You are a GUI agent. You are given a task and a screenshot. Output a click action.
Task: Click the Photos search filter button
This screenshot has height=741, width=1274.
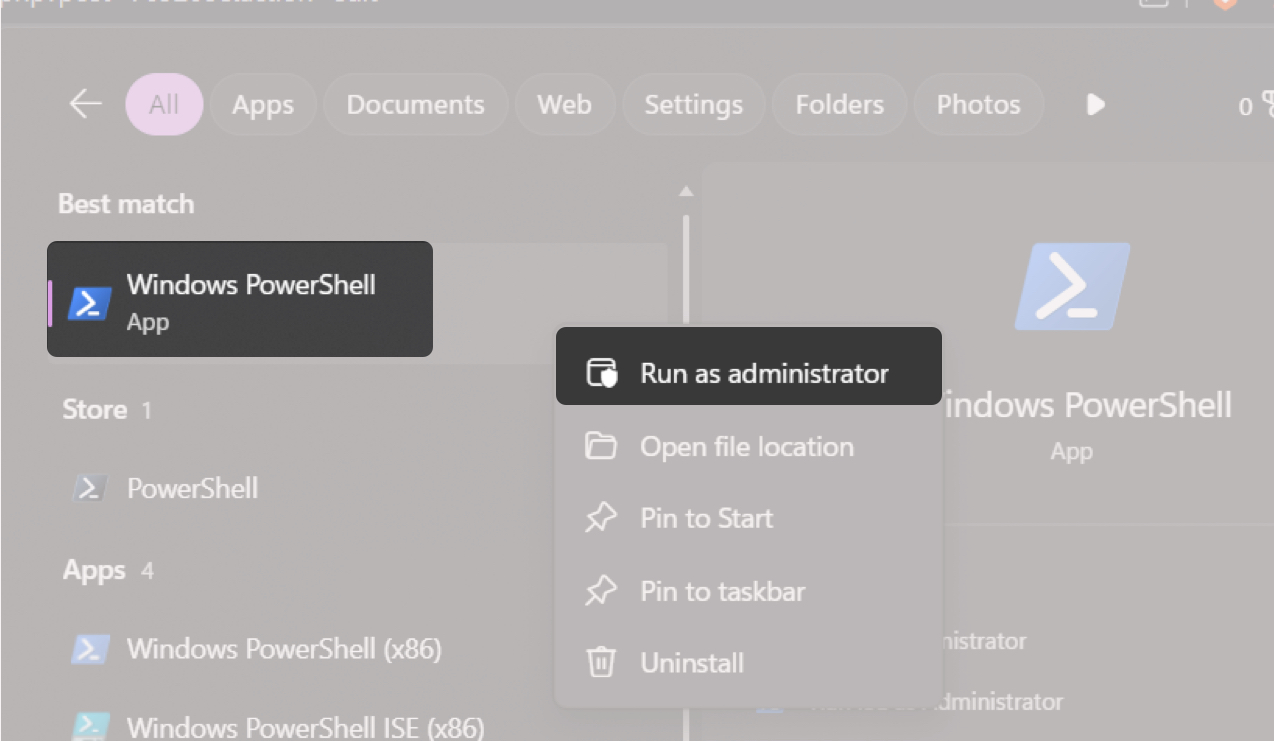pos(977,104)
